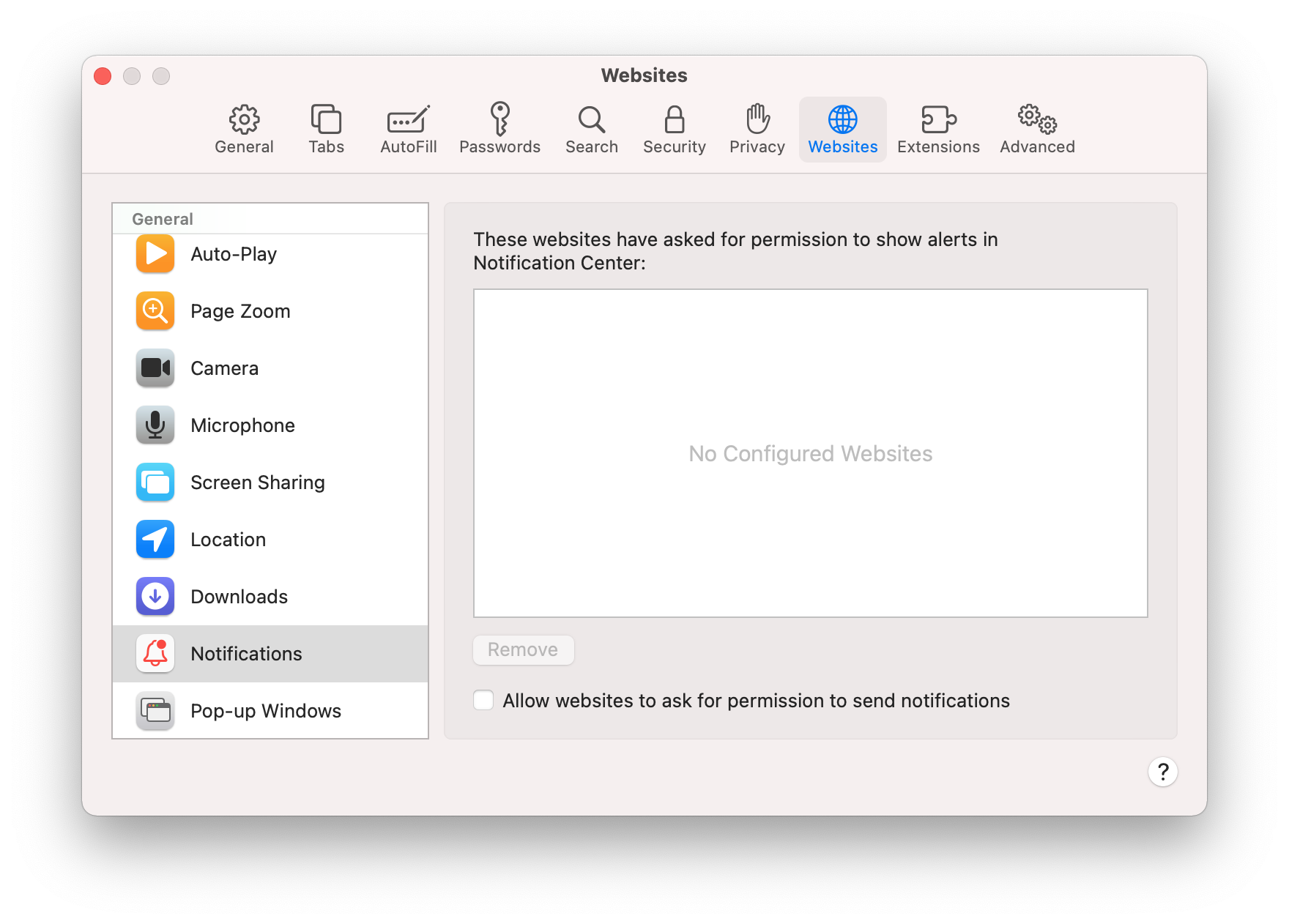Select the Pop-up Windows icon
1289x924 pixels.
click(155, 710)
